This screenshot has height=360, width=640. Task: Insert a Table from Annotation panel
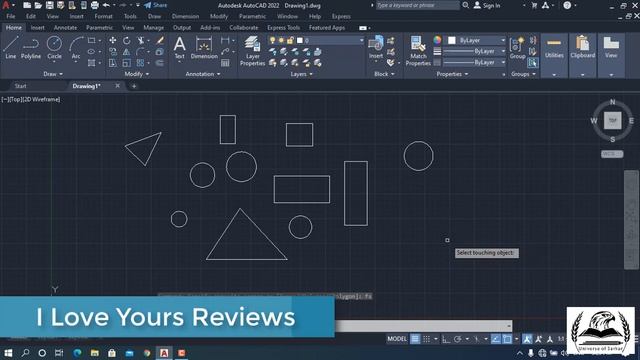click(225, 63)
